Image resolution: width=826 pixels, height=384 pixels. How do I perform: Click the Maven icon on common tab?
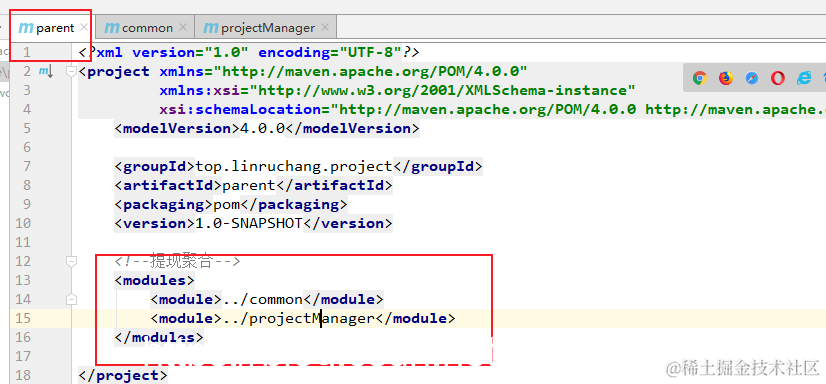[112, 27]
